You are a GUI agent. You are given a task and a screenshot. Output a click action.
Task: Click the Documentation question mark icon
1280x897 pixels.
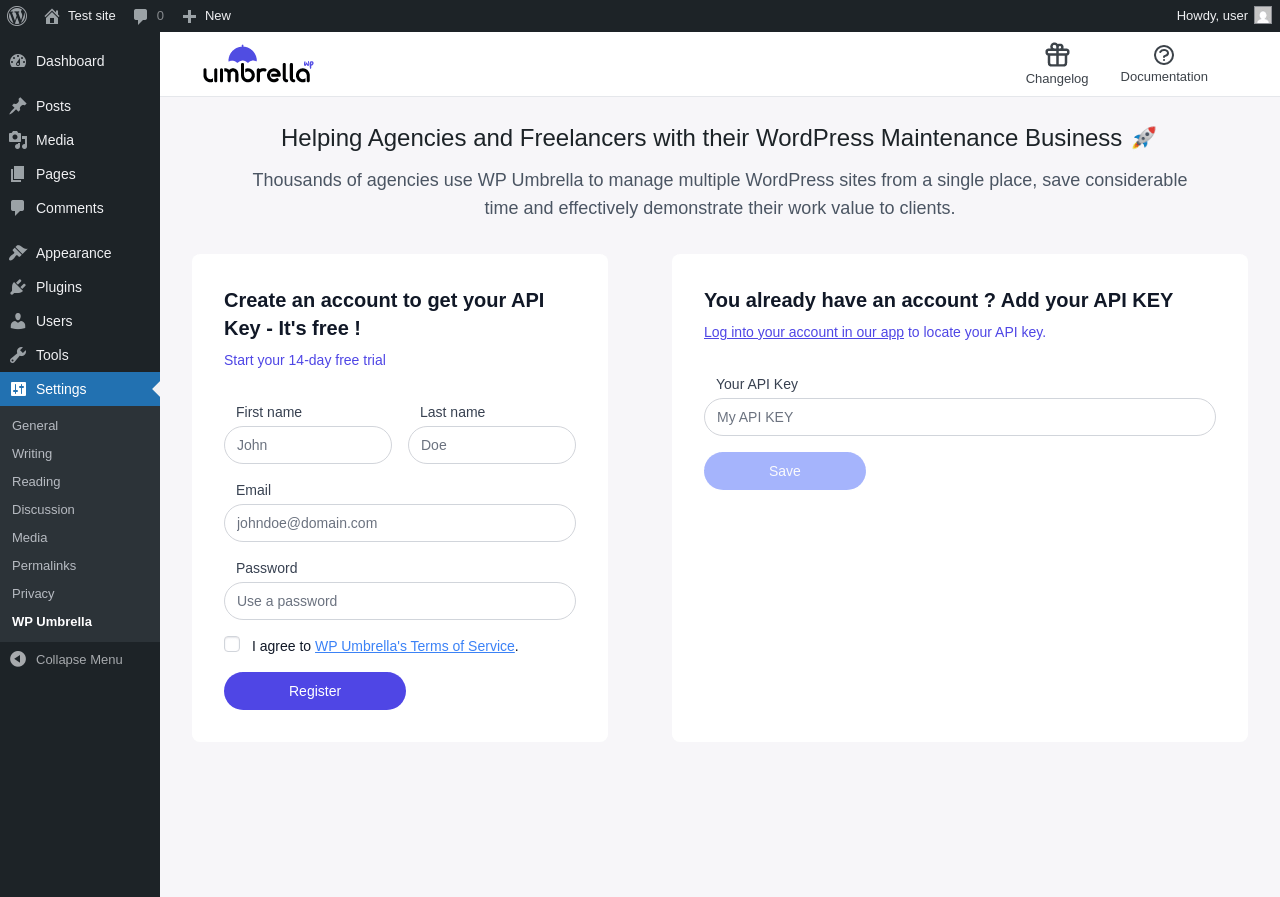coord(1164,55)
